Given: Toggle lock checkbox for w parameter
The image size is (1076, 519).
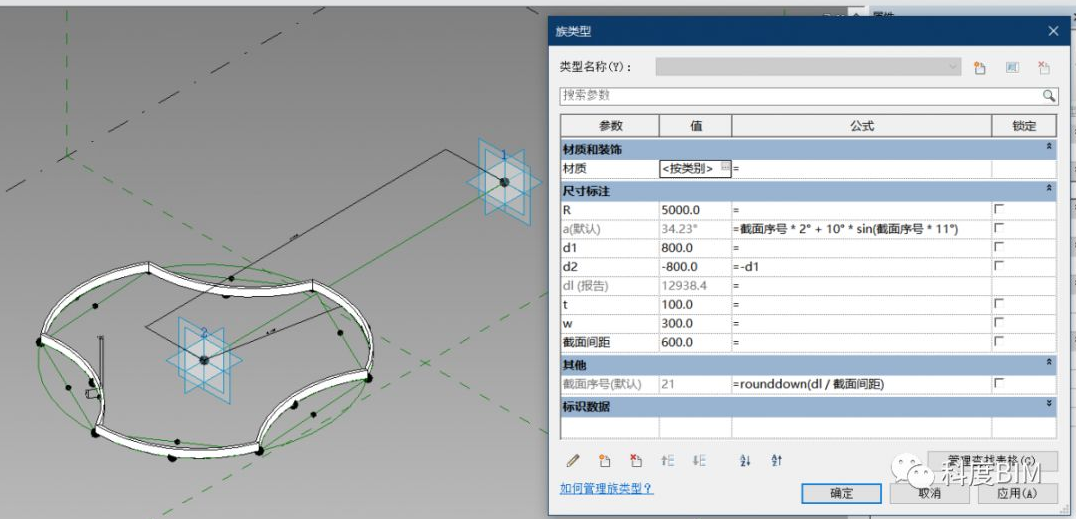Looking at the screenshot, I should click(998, 322).
